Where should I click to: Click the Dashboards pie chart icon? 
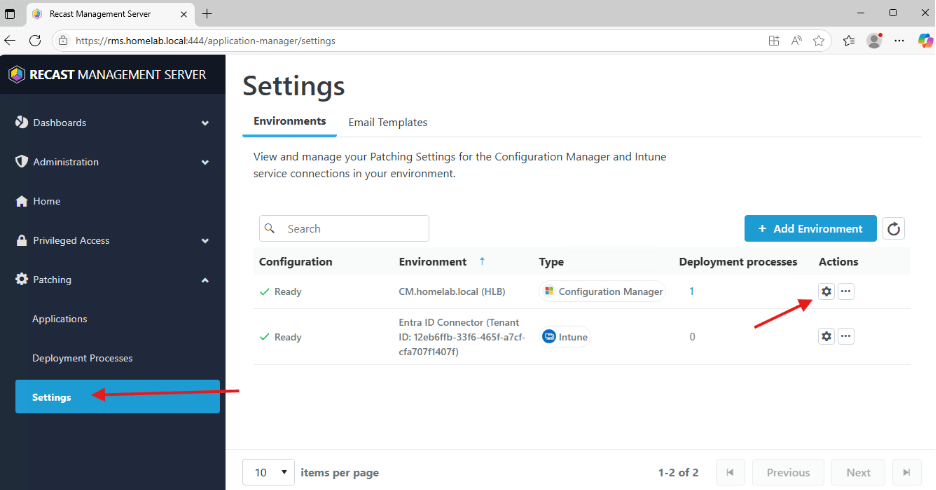pyautogui.click(x=21, y=122)
